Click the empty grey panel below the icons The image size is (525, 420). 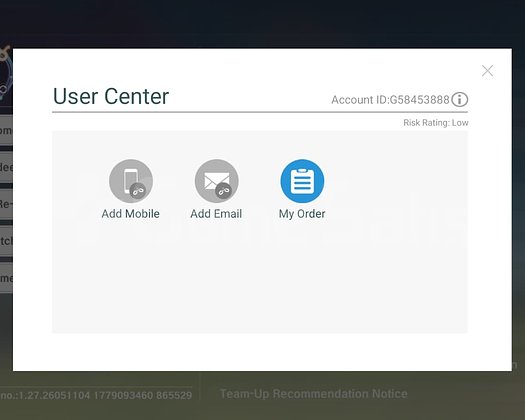pyautogui.click(x=260, y=278)
